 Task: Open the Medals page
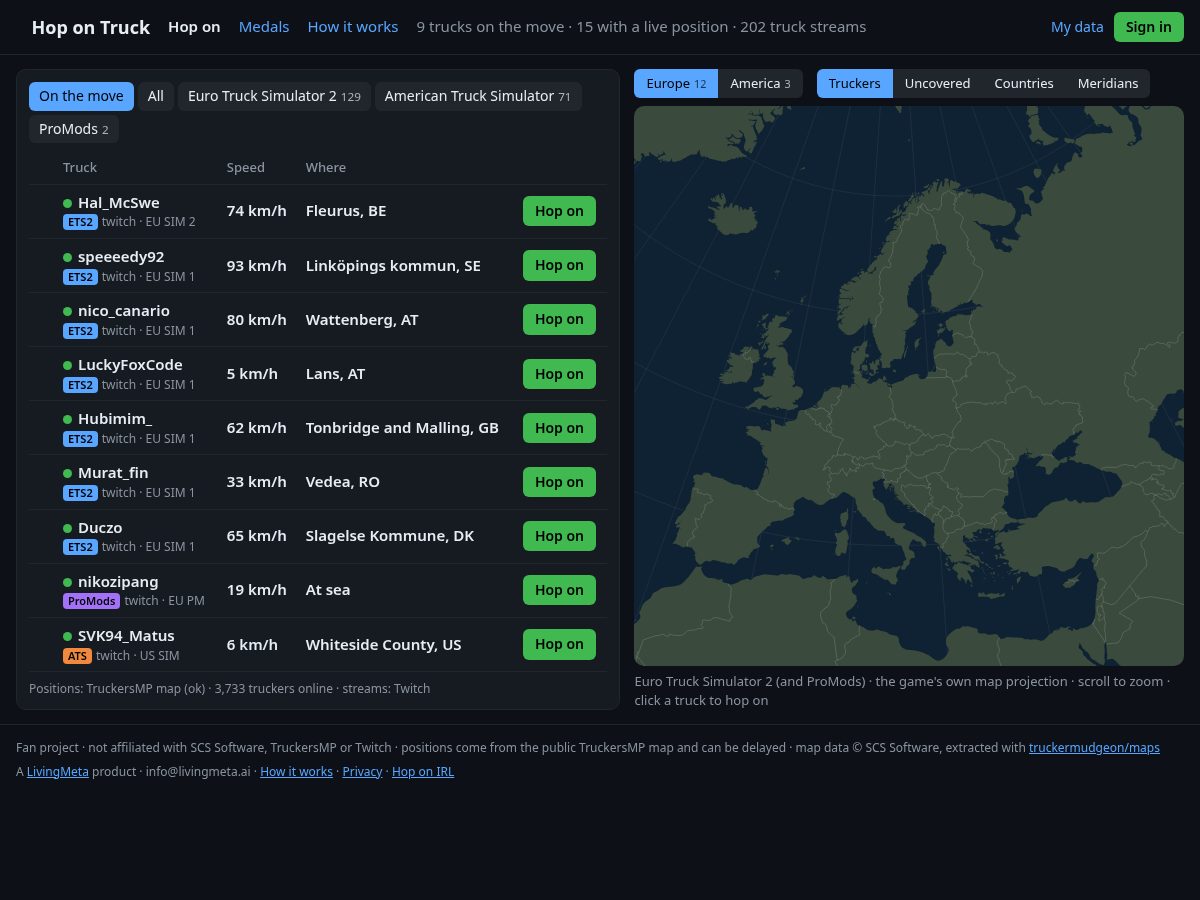tap(264, 27)
